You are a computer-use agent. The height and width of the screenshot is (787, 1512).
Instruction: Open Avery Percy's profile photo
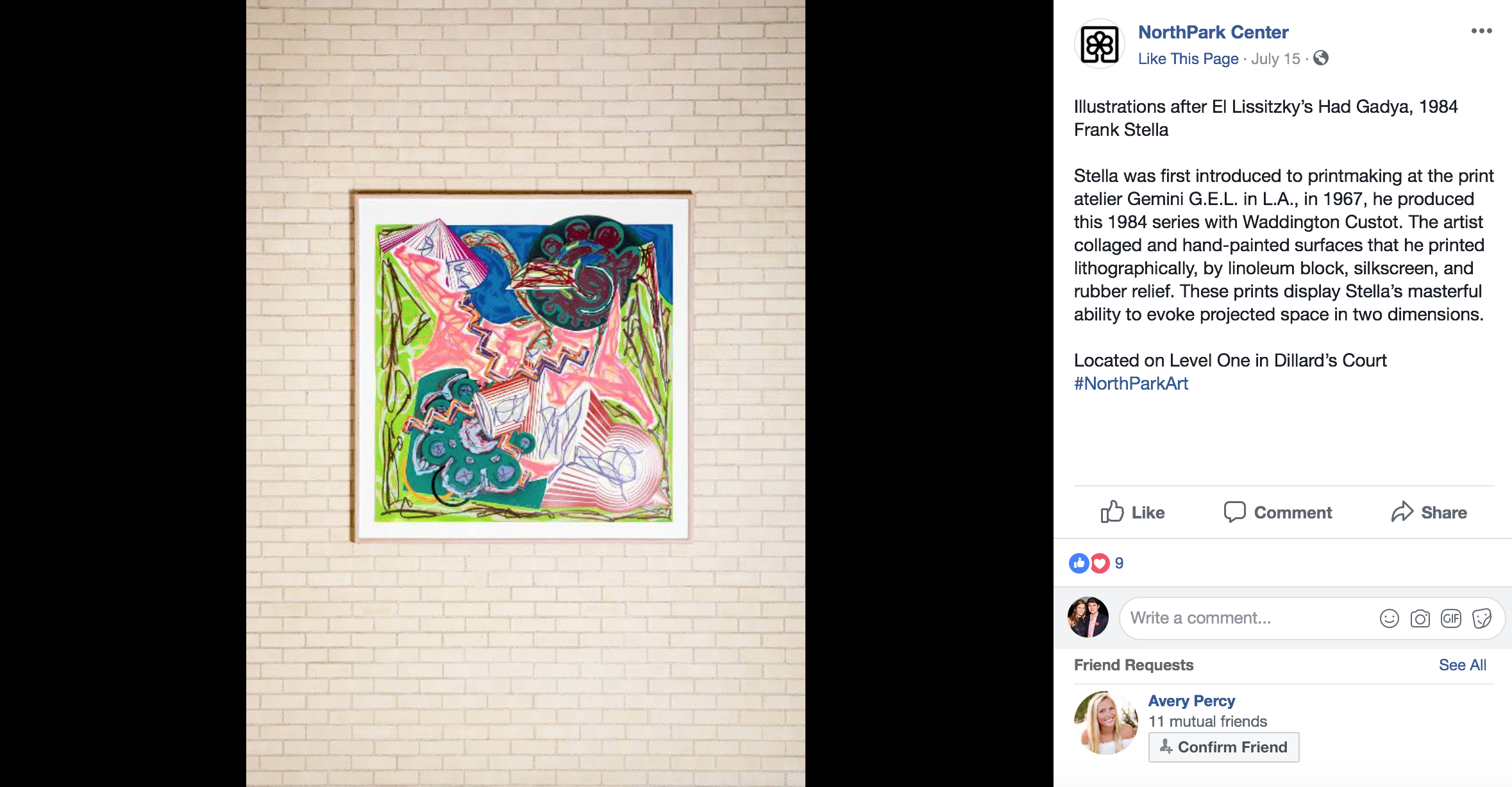click(x=1106, y=723)
